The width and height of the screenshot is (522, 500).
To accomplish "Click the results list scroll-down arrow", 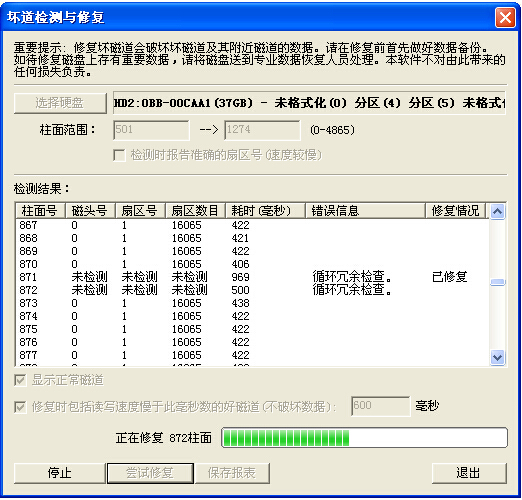I will [x=498, y=358].
